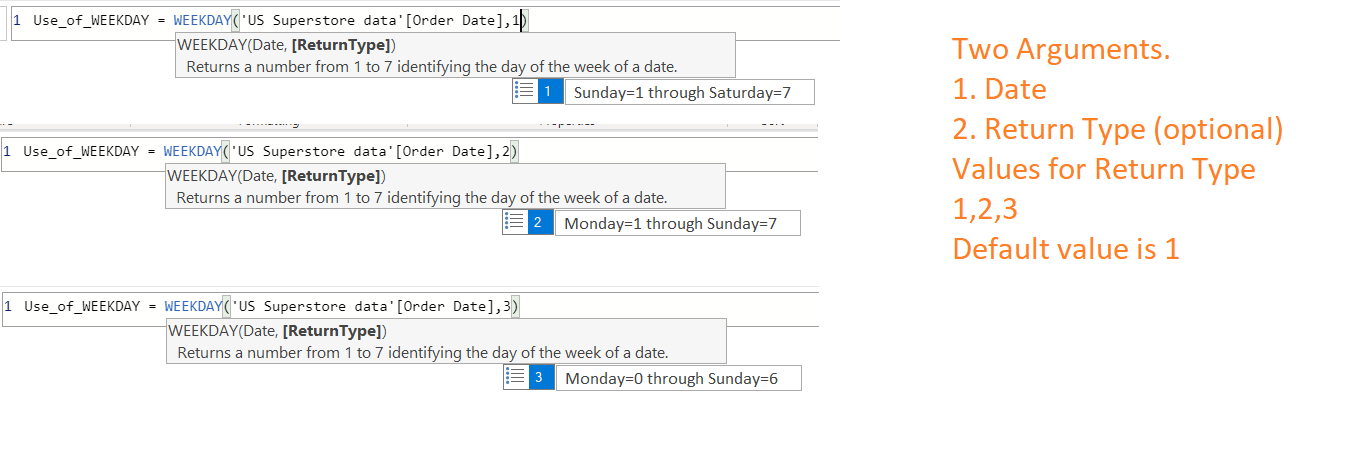Click the list icon beside suggestion 2
This screenshot has width=1355, height=454.
515,222
